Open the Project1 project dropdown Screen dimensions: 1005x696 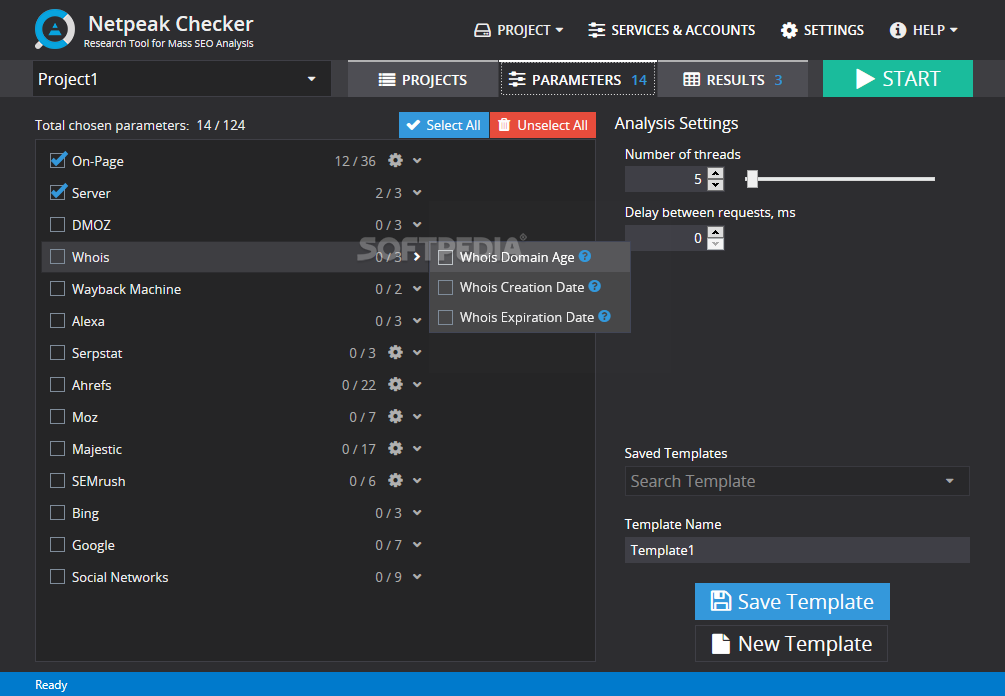181,79
